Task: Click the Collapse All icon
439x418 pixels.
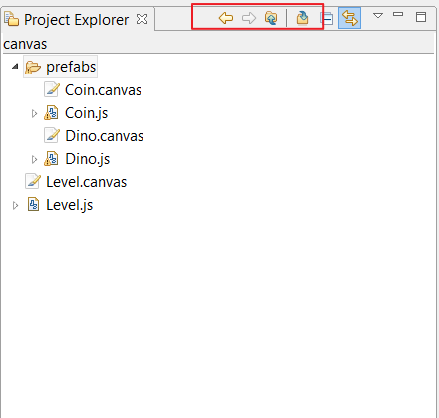Action: 327,19
